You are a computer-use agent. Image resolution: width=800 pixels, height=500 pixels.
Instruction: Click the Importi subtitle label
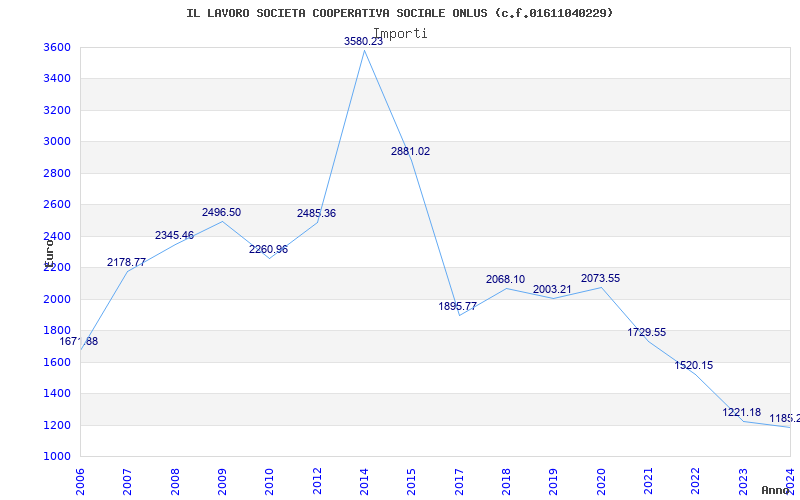tap(400, 34)
